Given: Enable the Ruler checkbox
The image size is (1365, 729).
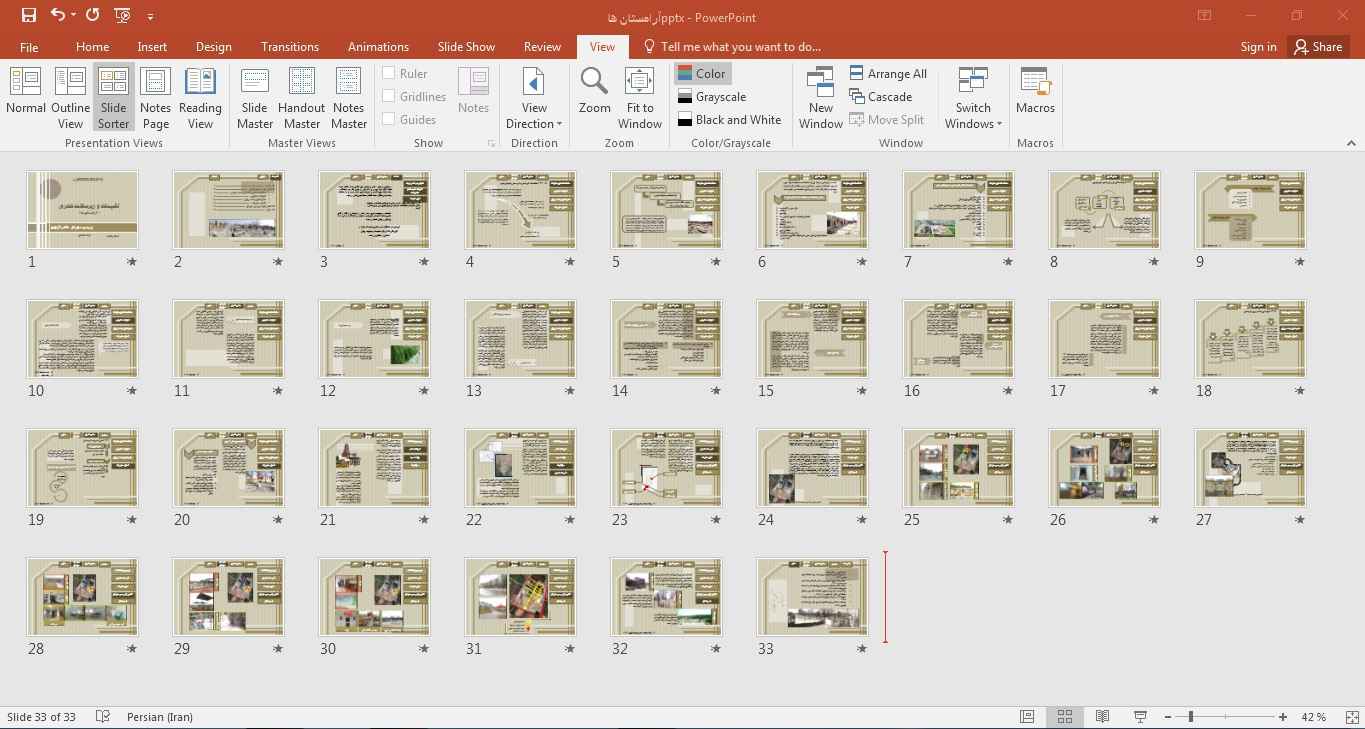Looking at the screenshot, I should (389, 73).
